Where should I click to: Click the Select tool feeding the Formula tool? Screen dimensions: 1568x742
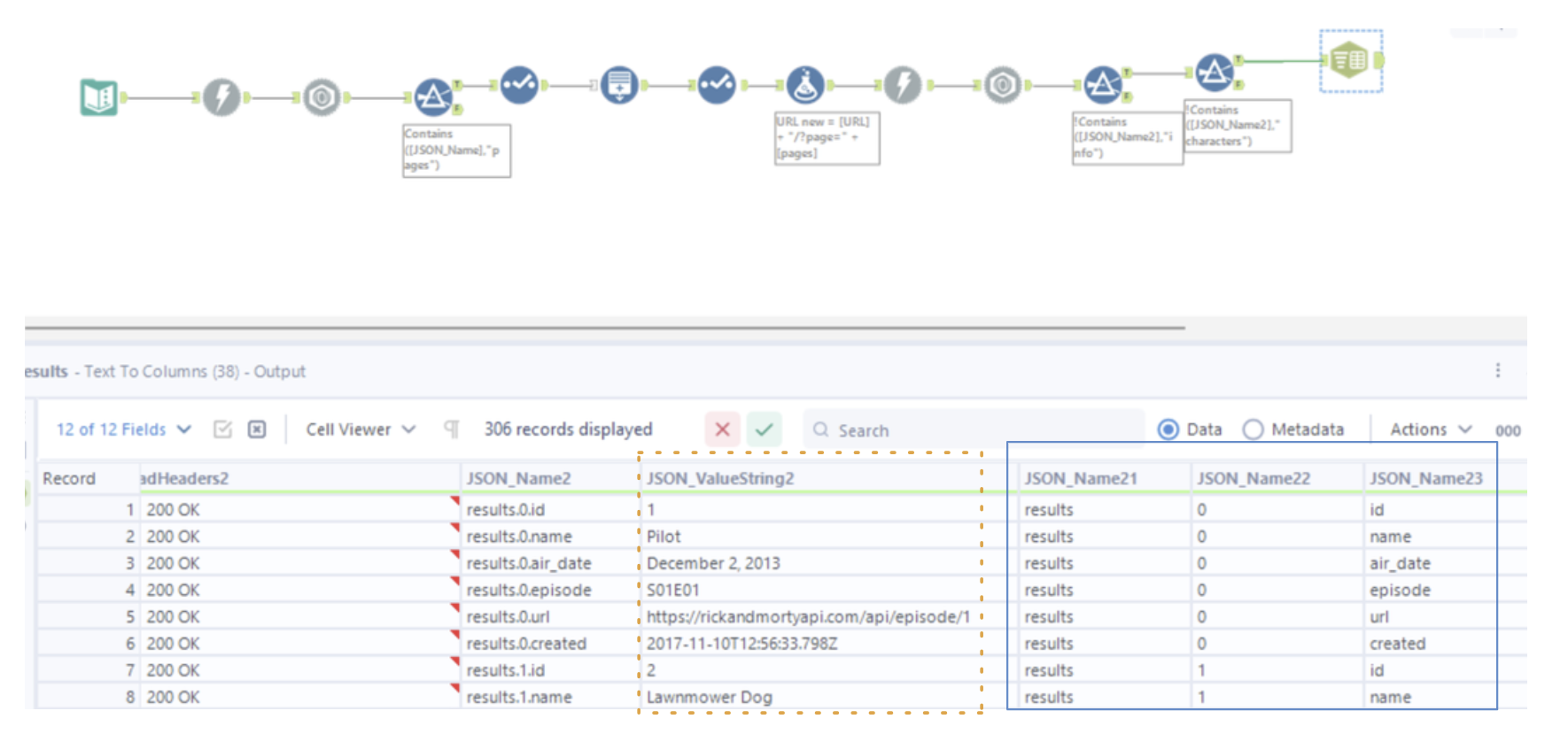pyautogui.click(x=717, y=85)
